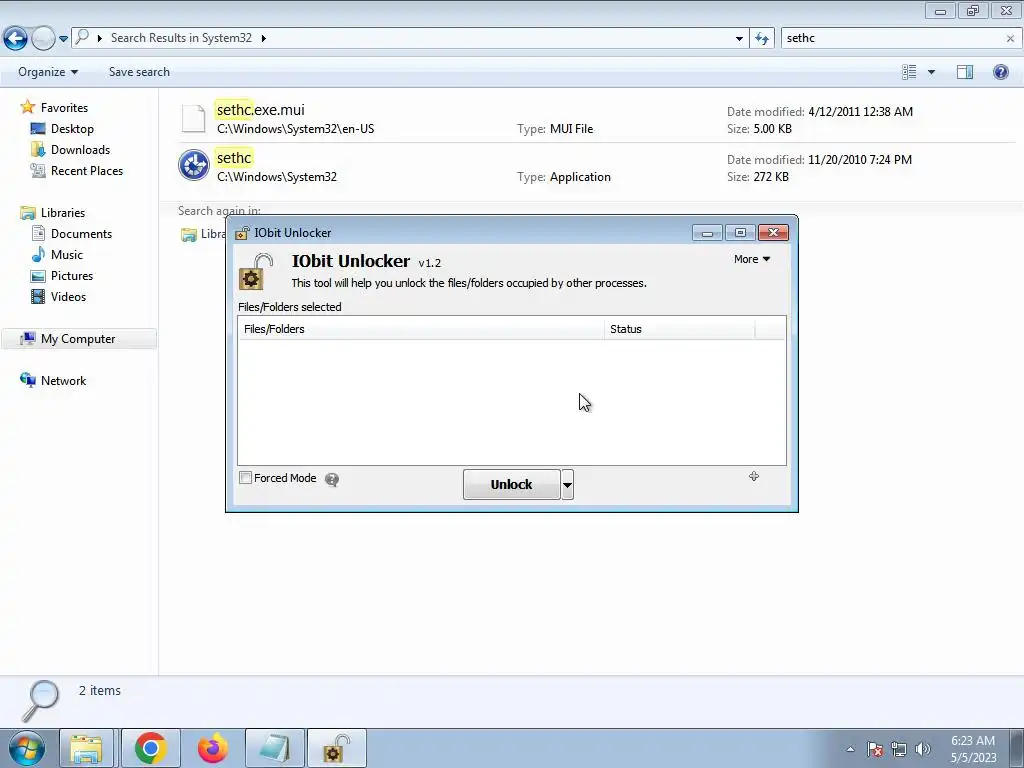The width and height of the screenshot is (1024, 768).
Task: Maximize the IObit Unlocker window
Action: tap(740, 232)
